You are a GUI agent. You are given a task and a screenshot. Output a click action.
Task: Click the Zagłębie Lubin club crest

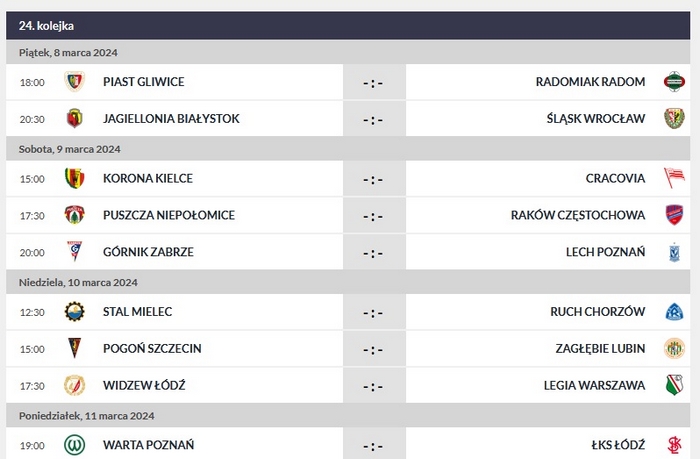point(674,348)
